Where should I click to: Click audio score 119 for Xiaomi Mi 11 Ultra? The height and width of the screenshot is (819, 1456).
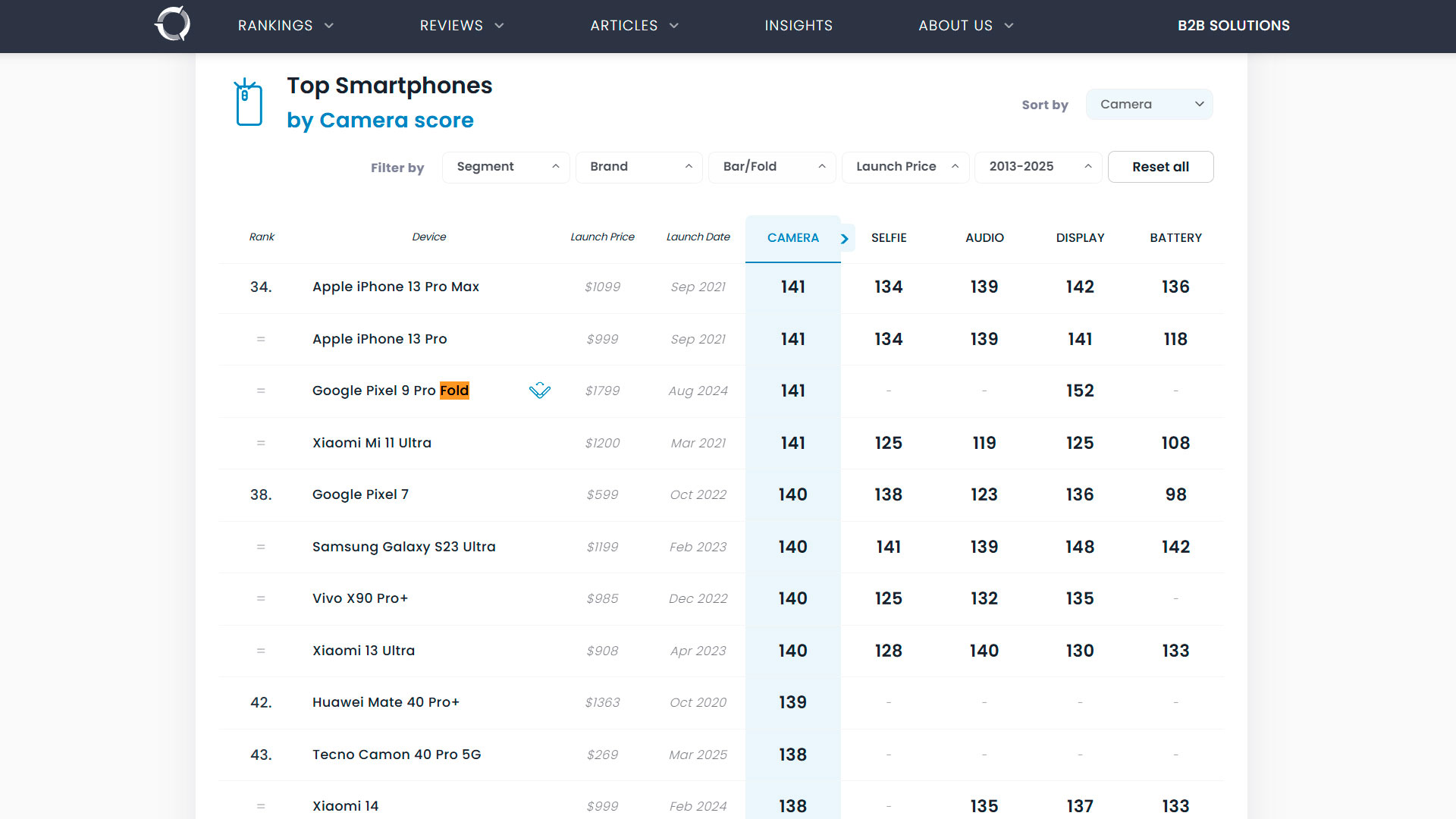click(x=984, y=443)
